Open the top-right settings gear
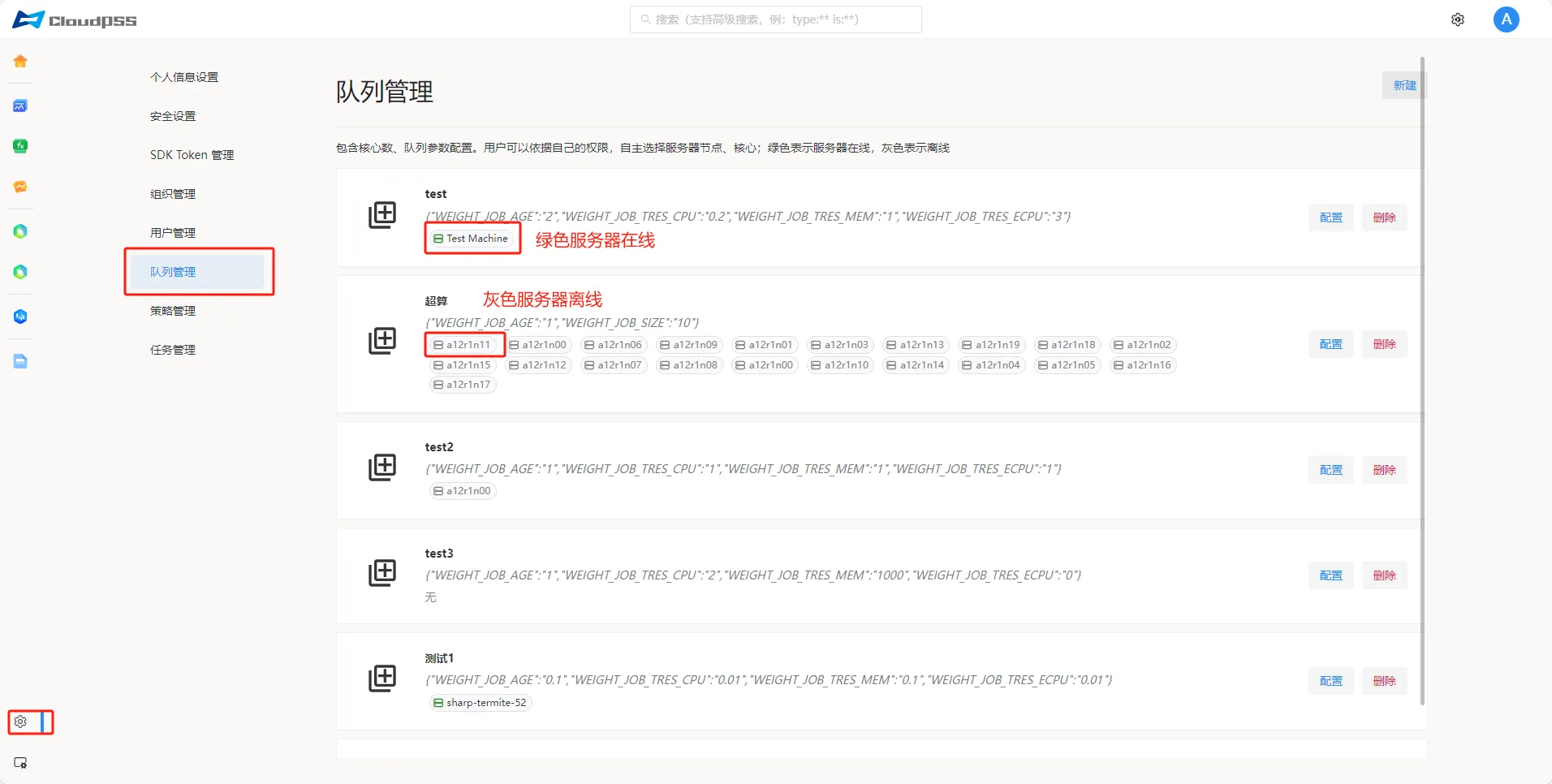Screen dimensions: 1552x784 [1458, 19]
